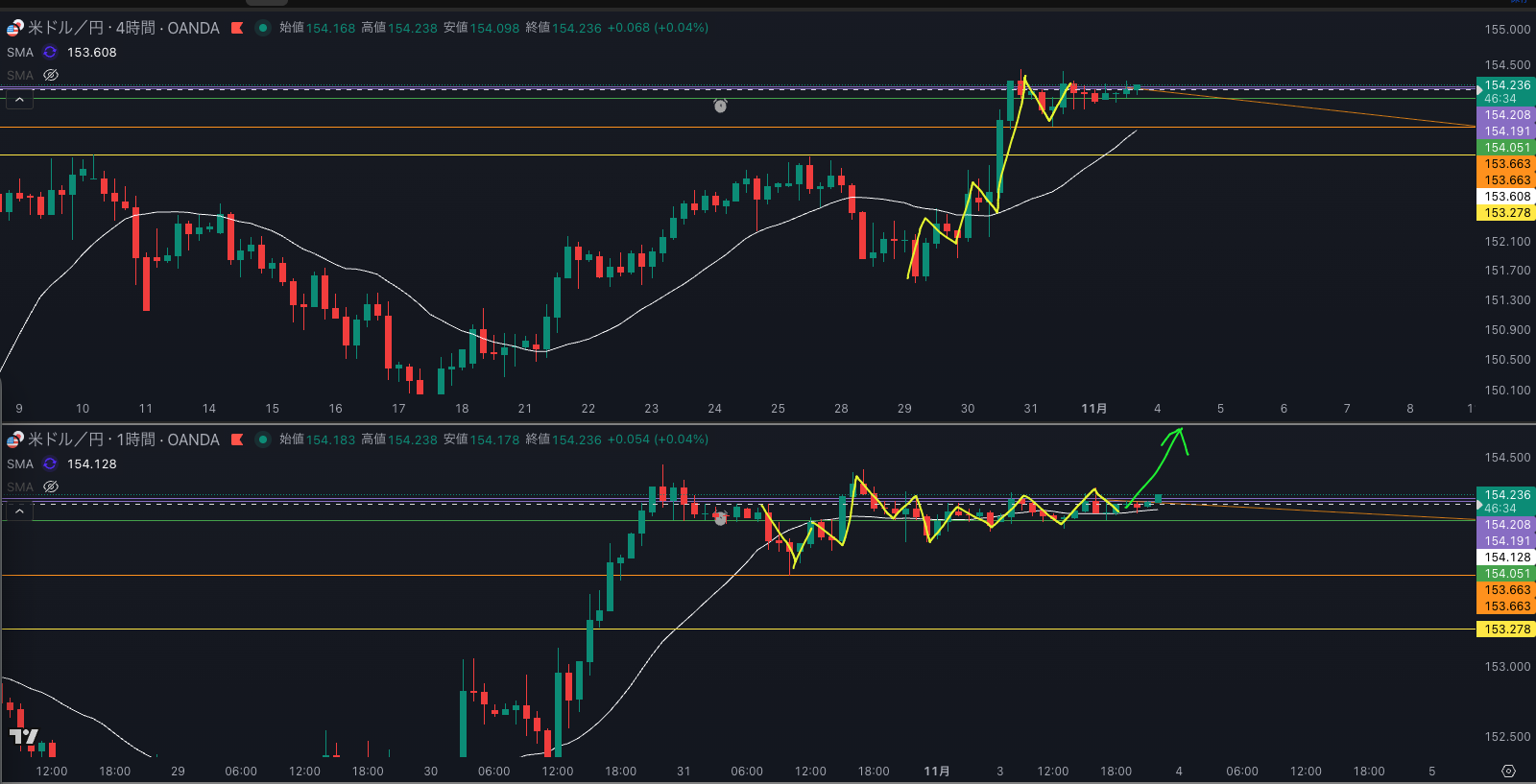The height and width of the screenshot is (784, 1536).
Task: Click the red flag icon beside the 4時間 OANDA title
Action: [x=237, y=28]
